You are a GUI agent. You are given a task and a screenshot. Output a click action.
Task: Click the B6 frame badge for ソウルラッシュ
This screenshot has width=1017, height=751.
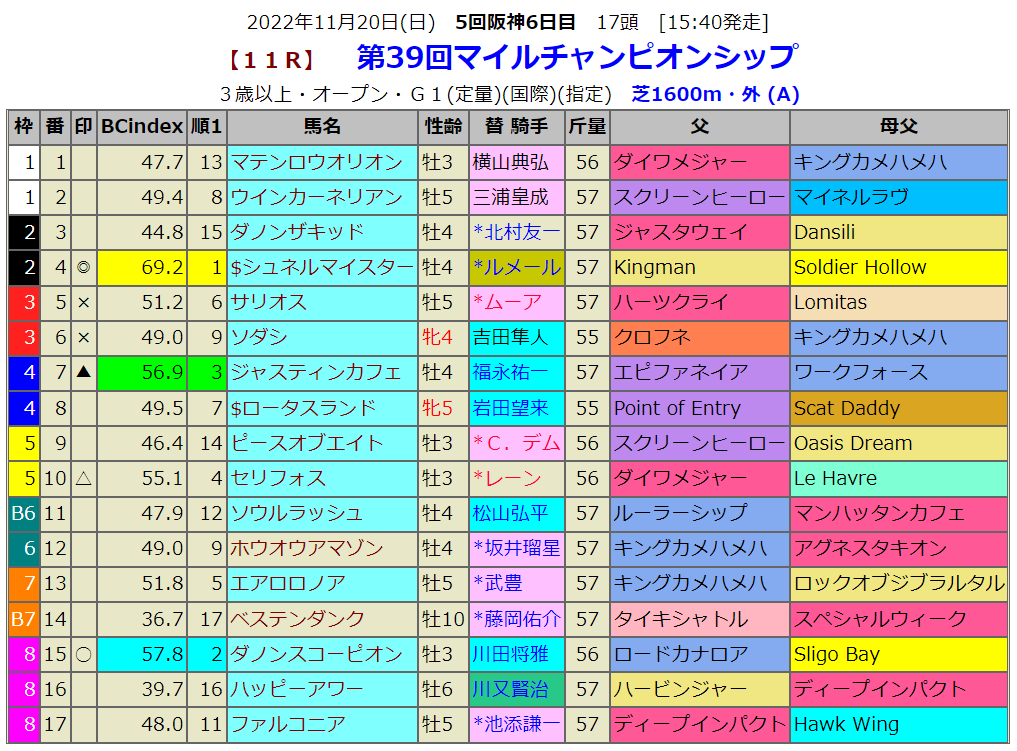point(24,514)
